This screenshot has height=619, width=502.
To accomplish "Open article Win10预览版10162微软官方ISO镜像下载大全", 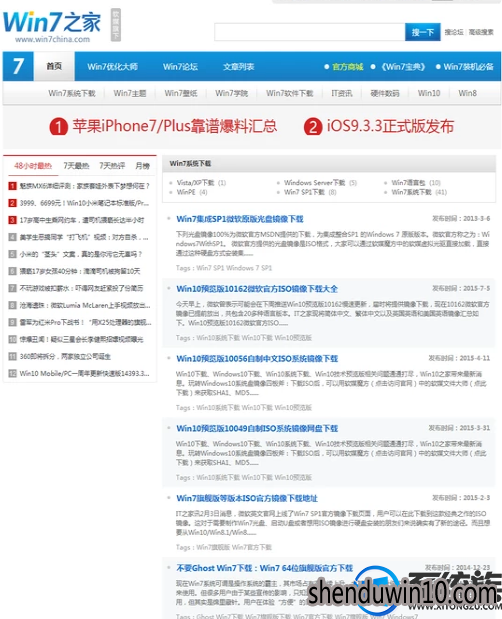I will [257, 289].
